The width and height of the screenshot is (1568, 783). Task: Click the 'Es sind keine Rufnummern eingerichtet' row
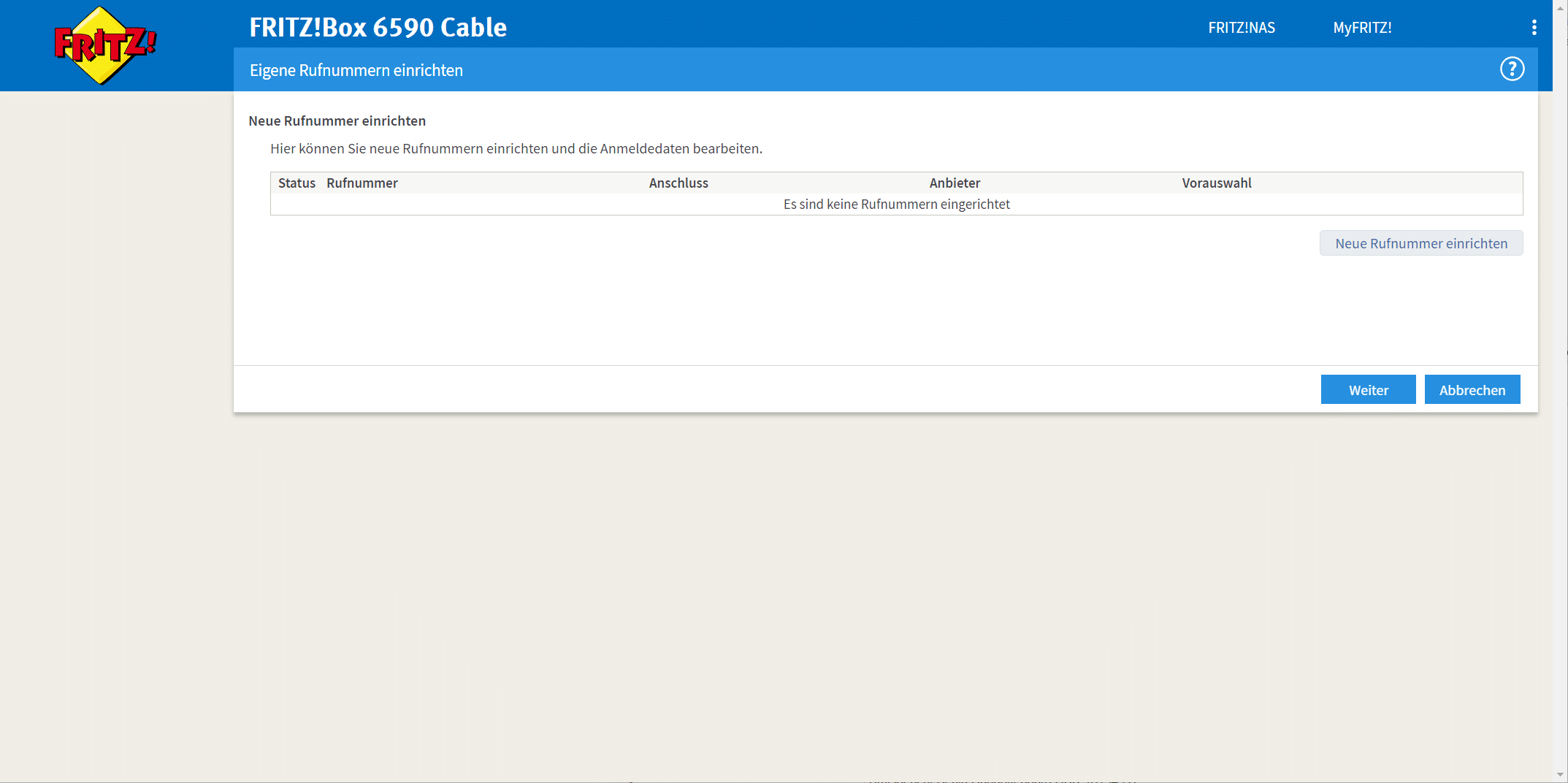[x=896, y=205]
